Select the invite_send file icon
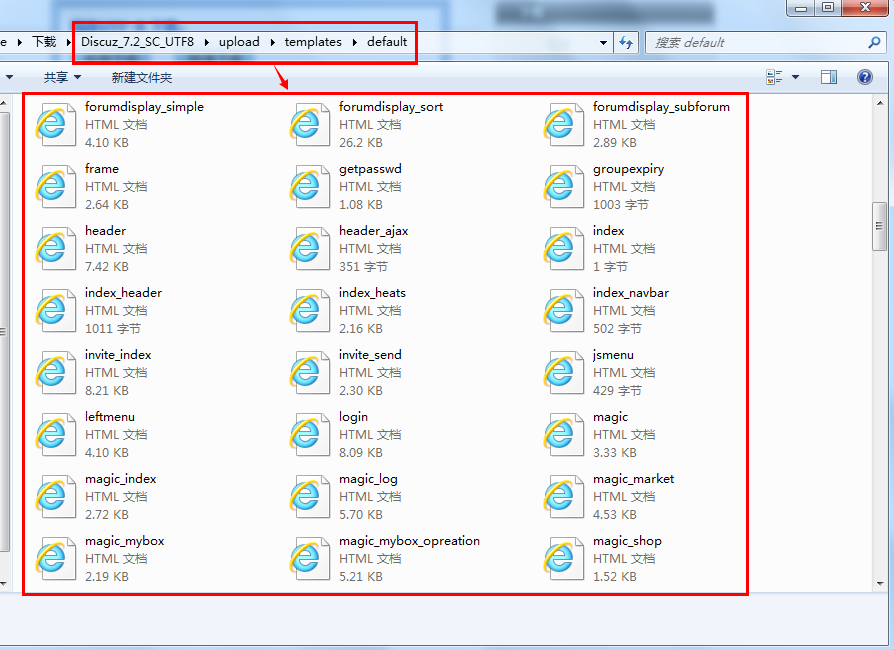Screen dimensions: 894x650 pos(310,373)
